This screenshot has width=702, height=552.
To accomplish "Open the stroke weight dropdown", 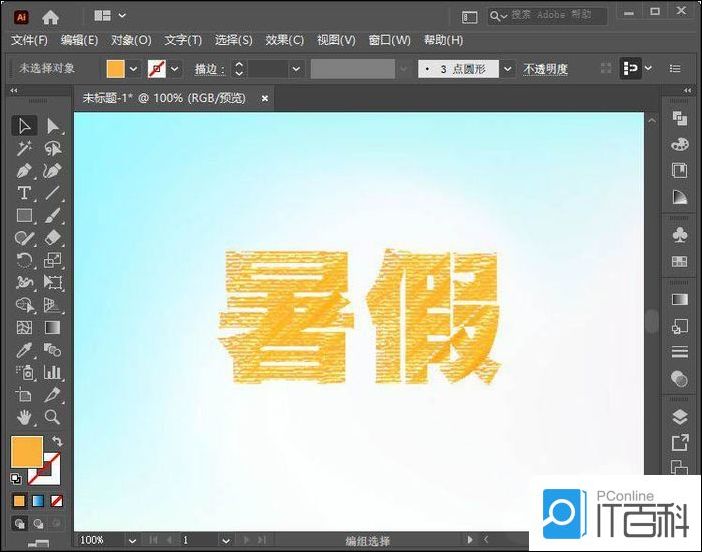I will 296,69.
